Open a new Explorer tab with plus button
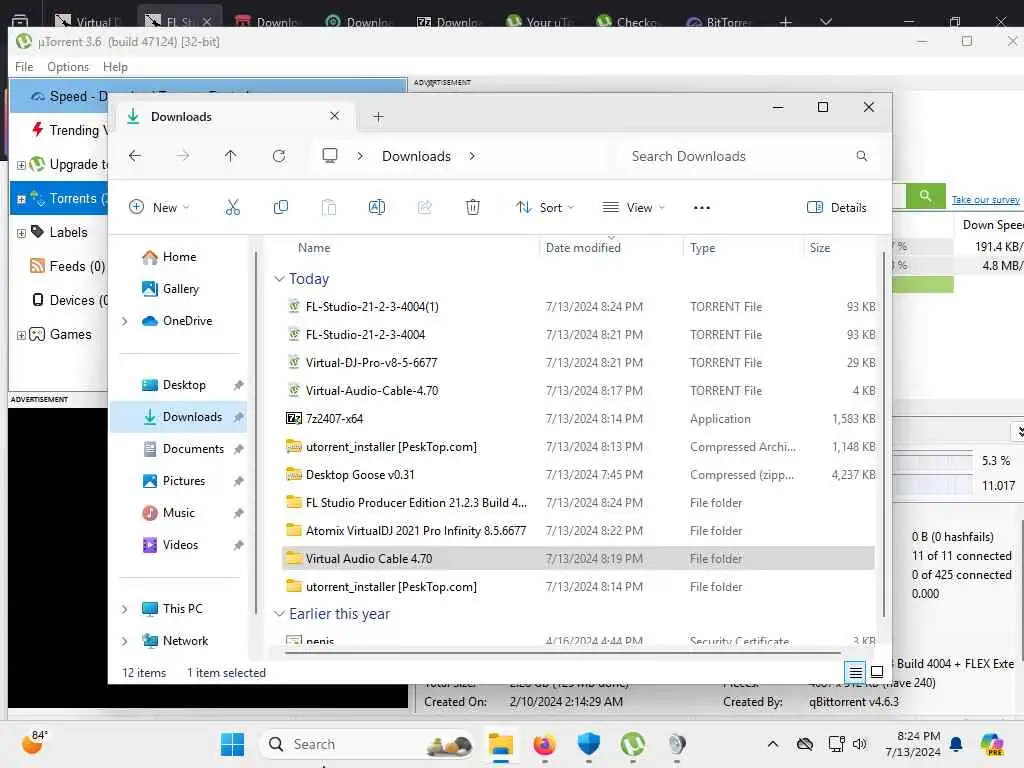The height and width of the screenshot is (768, 1024). (378, 117)
